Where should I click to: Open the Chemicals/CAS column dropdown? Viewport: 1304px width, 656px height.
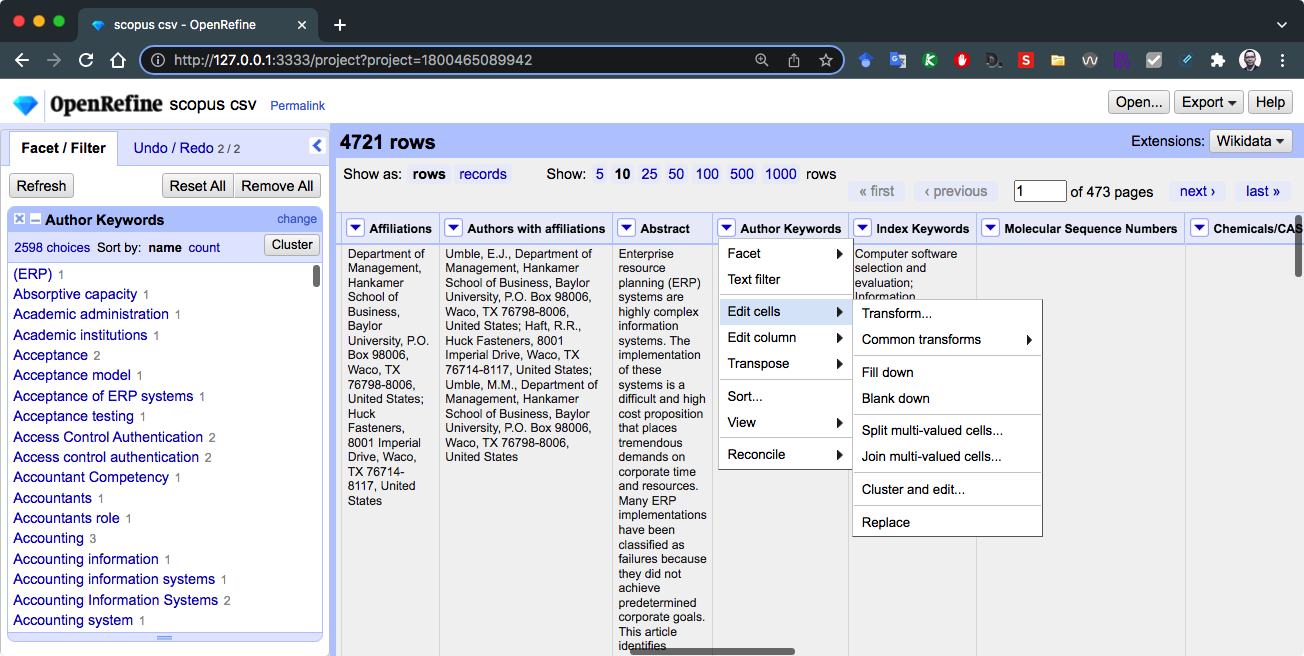point(1200,228)
